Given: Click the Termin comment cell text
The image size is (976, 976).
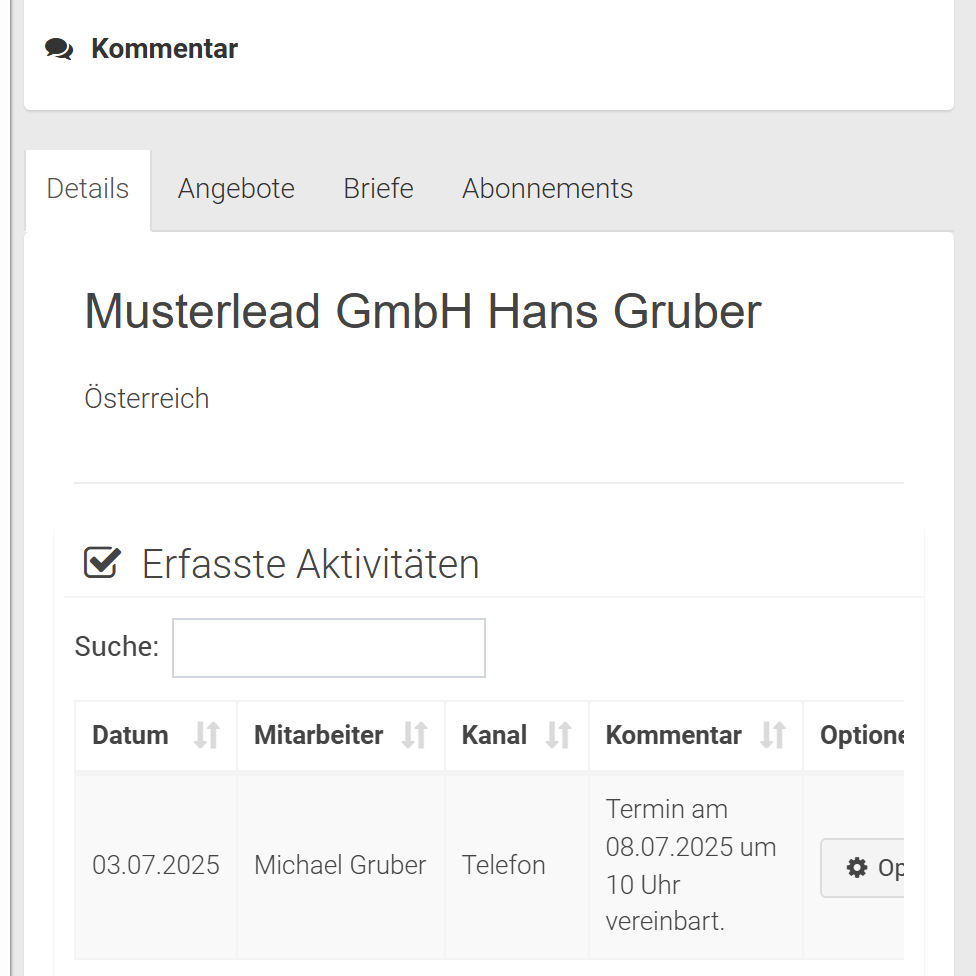Looking at the screenshot, I should click(x=691, y=865).
